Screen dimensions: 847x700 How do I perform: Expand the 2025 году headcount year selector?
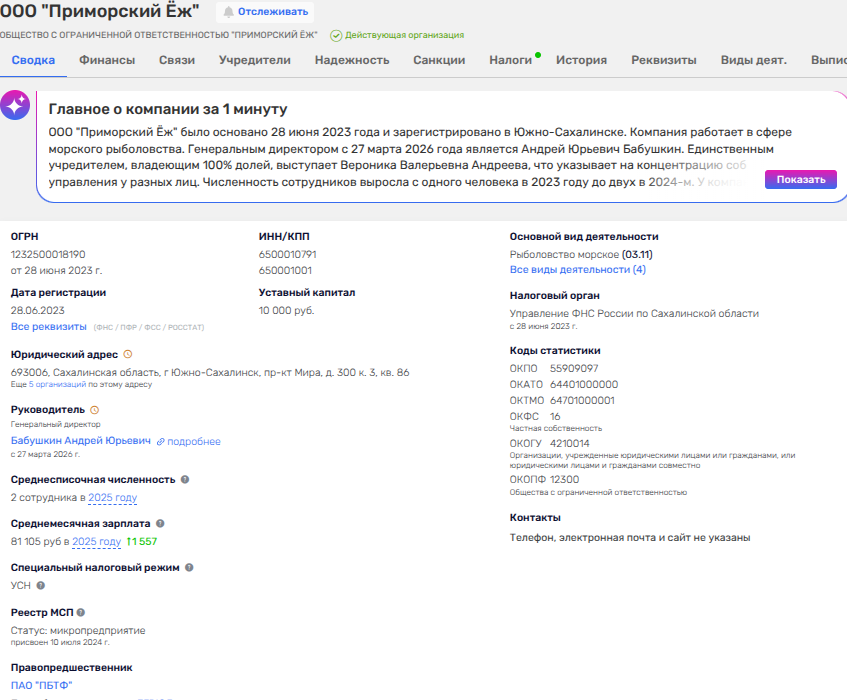(112, 498)
